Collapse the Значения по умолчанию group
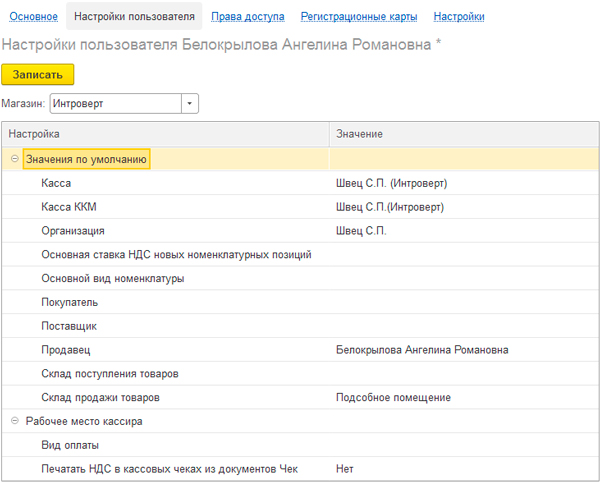 point(15,159)
